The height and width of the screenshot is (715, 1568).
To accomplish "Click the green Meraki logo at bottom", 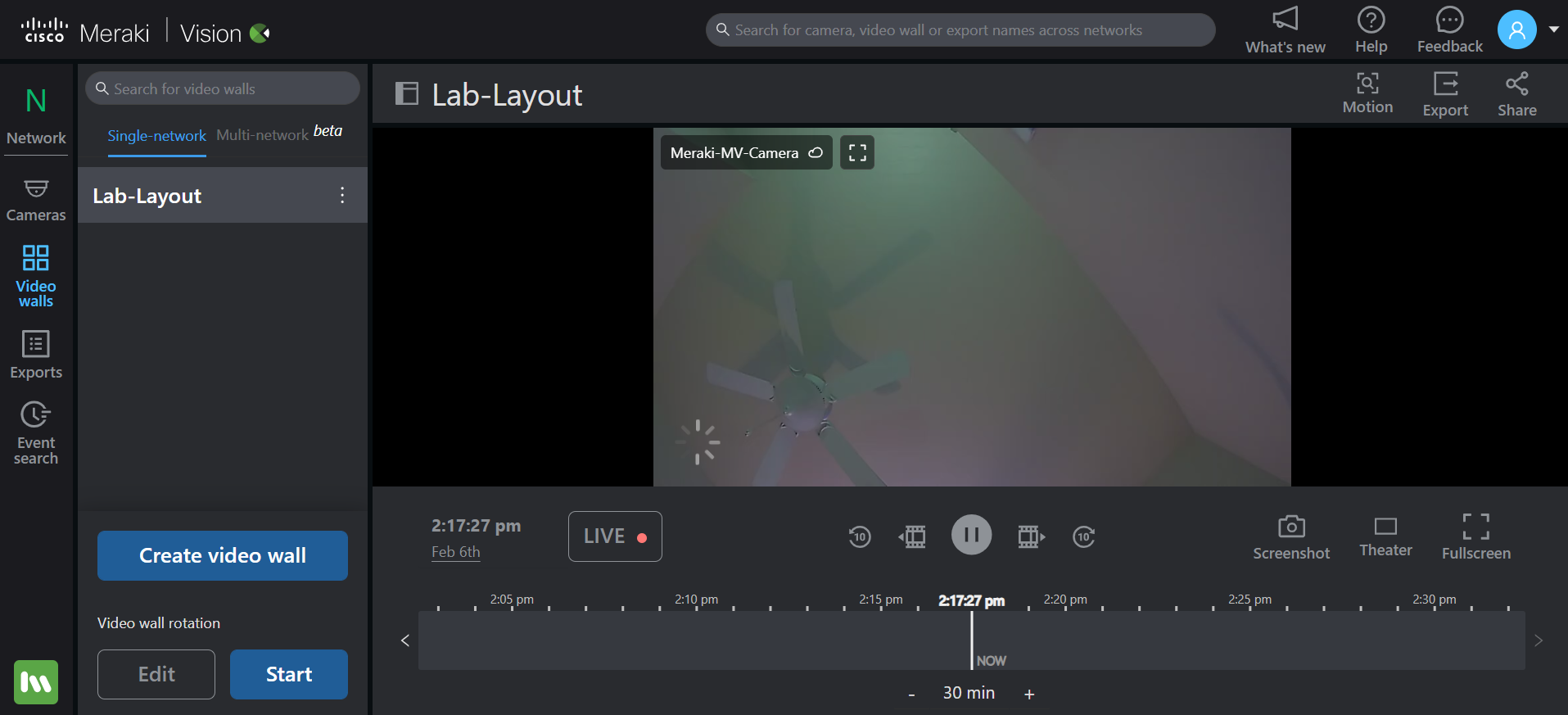I will [36, 681].
